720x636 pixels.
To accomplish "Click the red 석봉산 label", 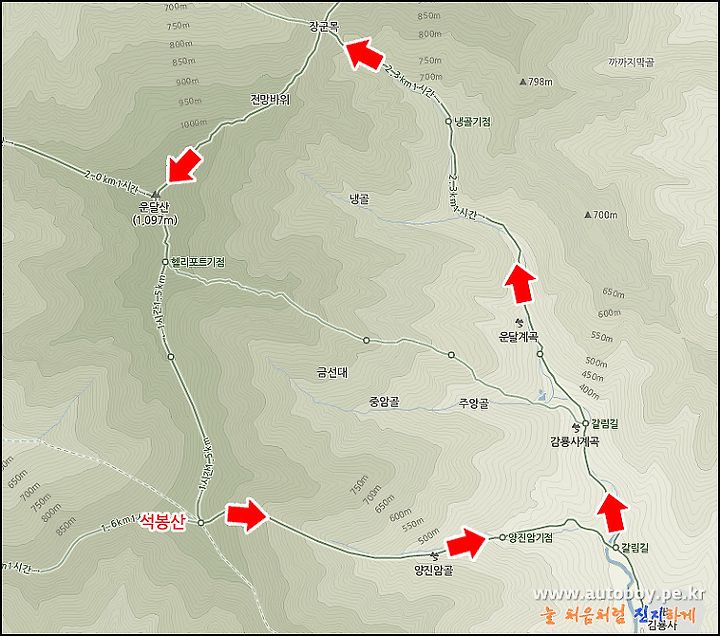I will pos(163,521).
